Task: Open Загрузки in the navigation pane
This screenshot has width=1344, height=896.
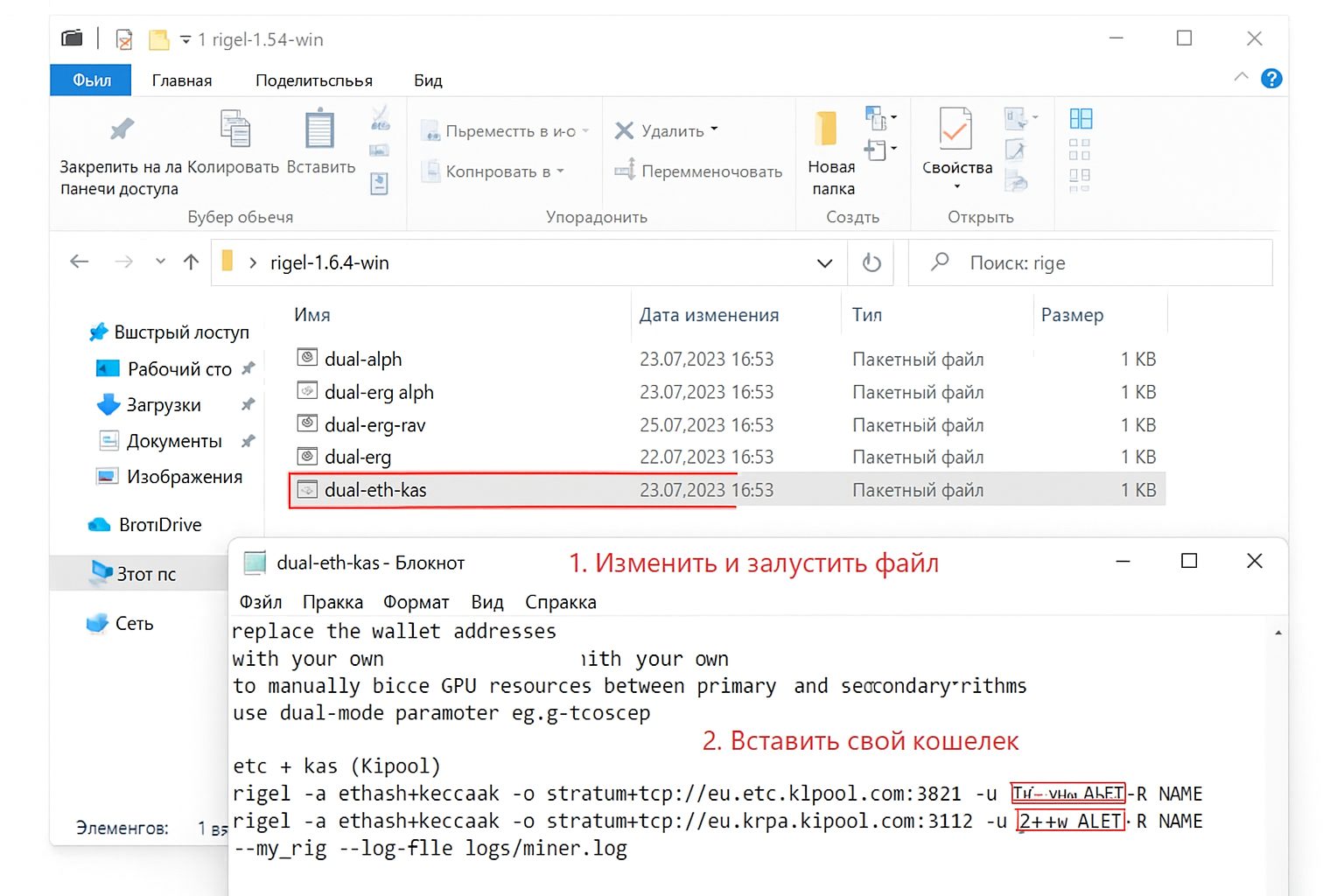Action: tap(164, 405)
